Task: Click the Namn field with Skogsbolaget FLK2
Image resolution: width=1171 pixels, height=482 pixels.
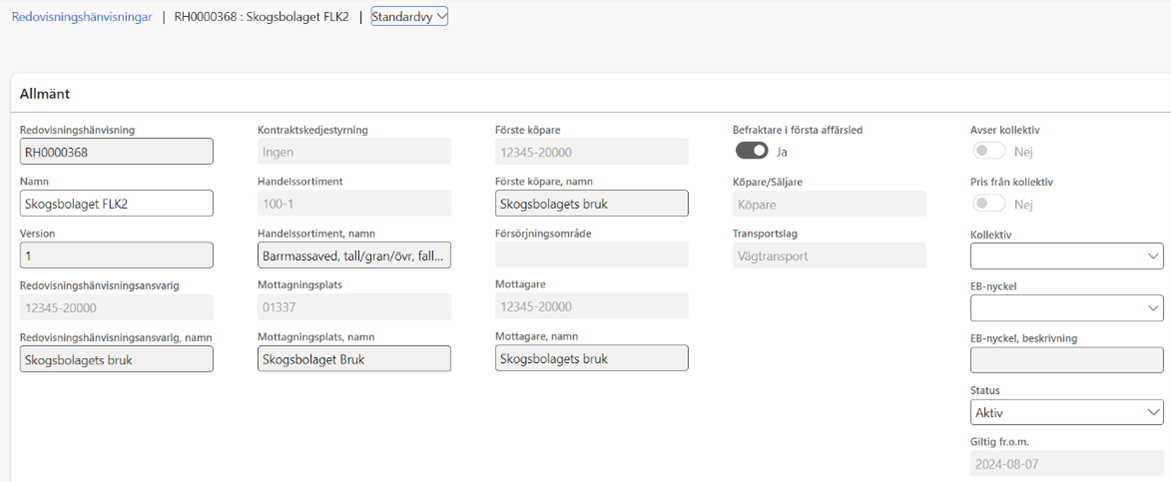Action: (x=116, y=203)
